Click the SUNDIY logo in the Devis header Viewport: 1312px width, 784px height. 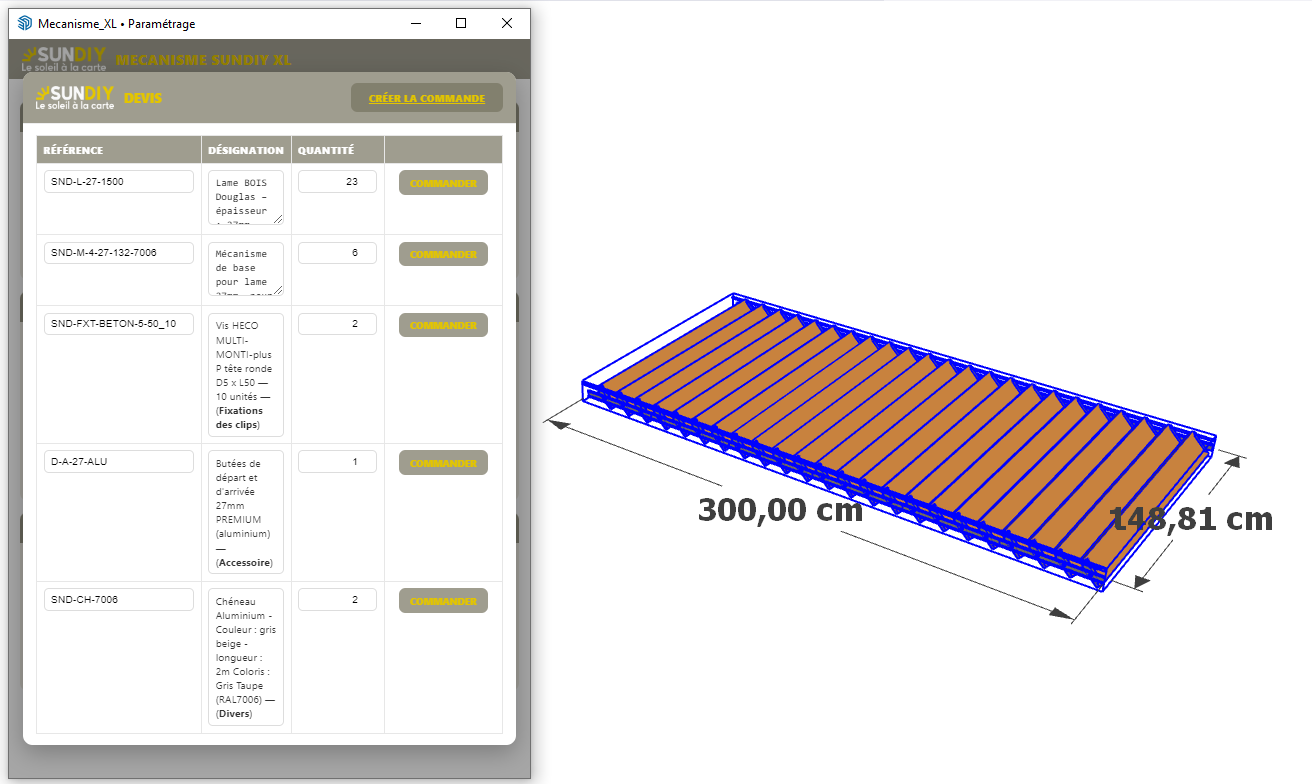coord(75,97)
